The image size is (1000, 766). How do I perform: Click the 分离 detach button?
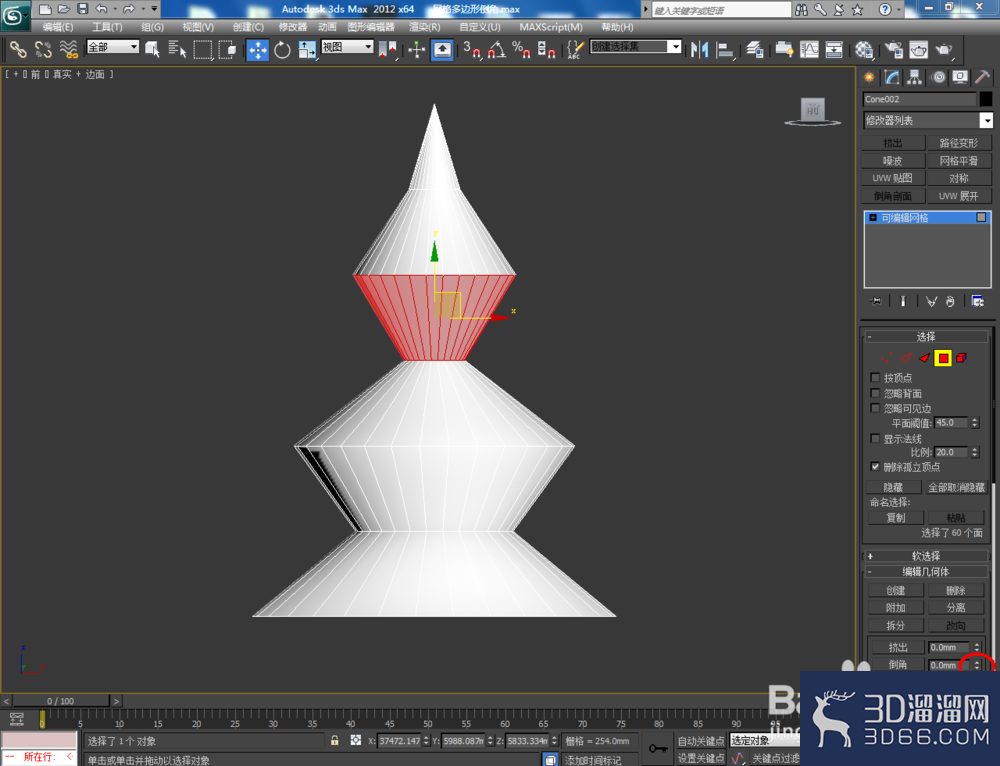click(x=956, y=607)
